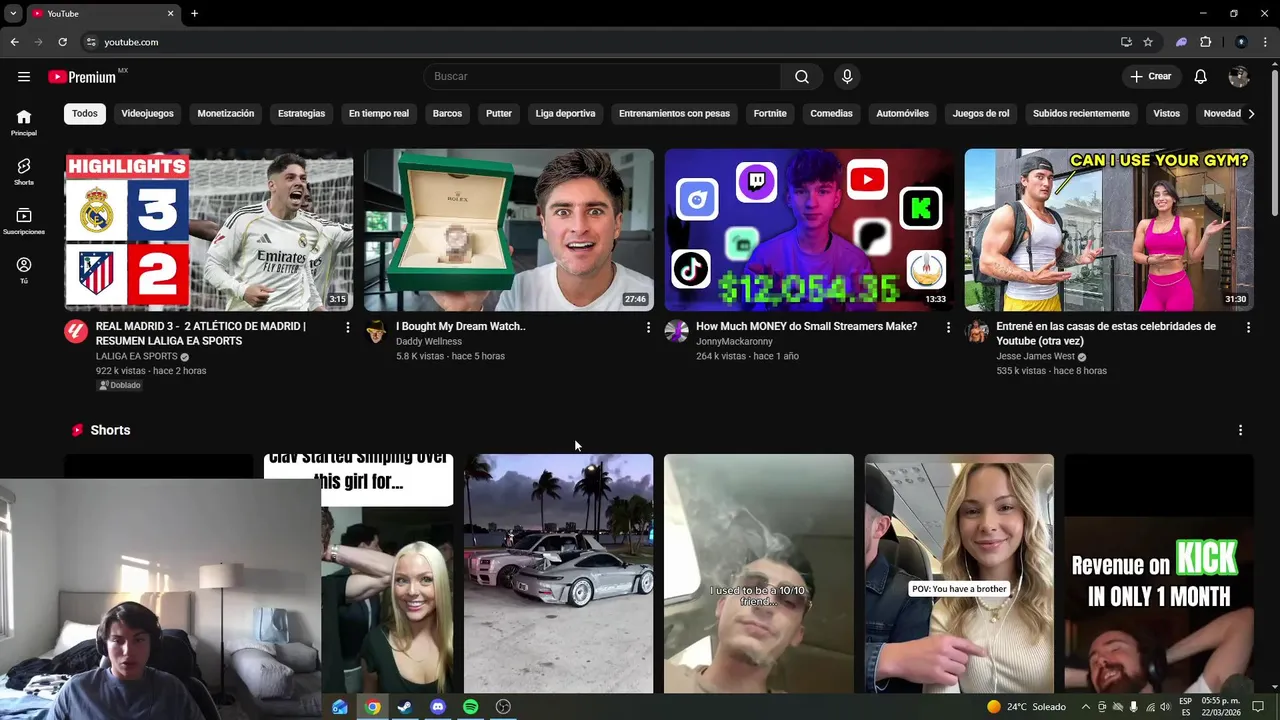Show more filter chips with right arrow
1280x720 pixels.
(1251, 114)
